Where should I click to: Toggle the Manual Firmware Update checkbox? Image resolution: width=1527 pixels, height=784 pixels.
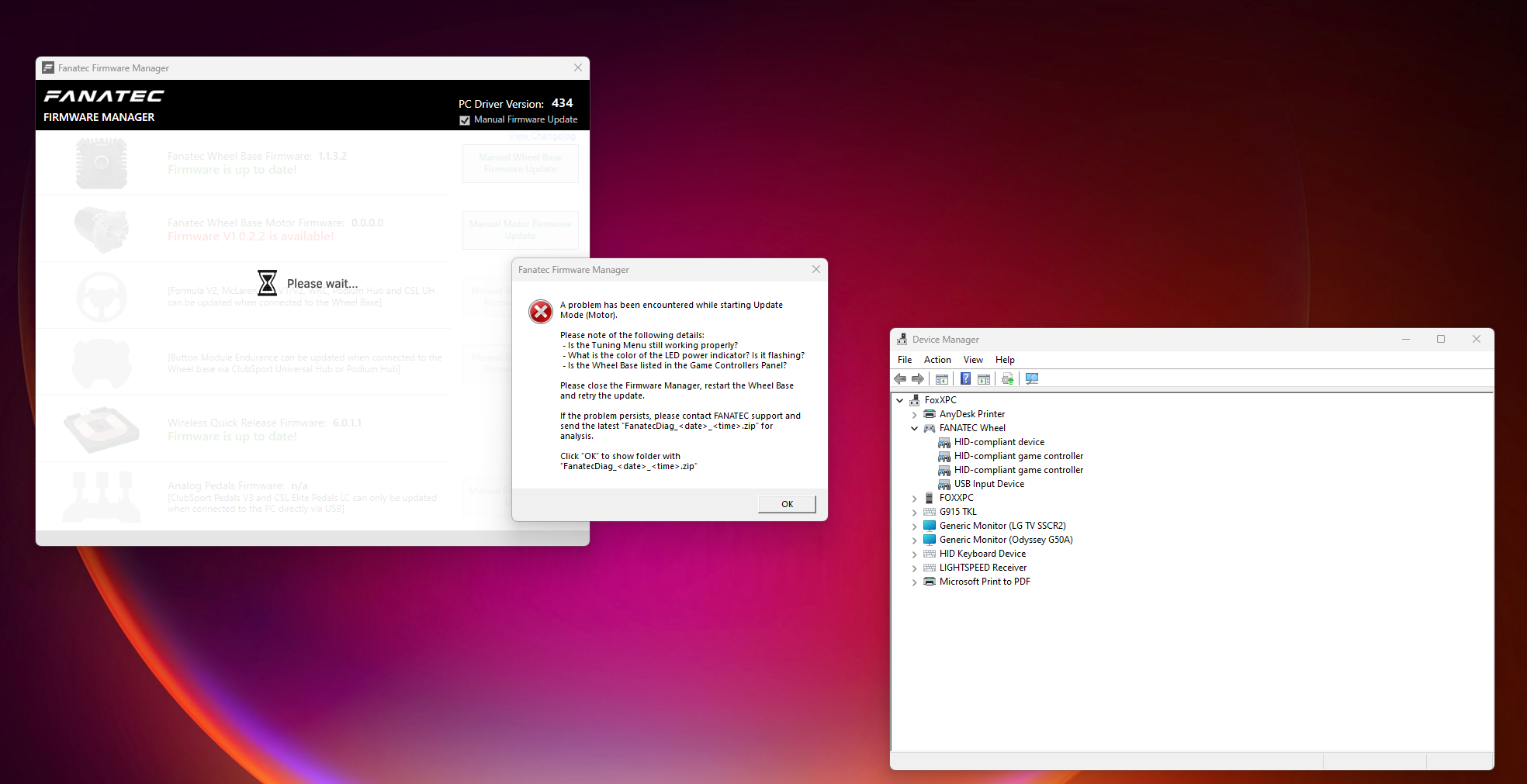465,120
